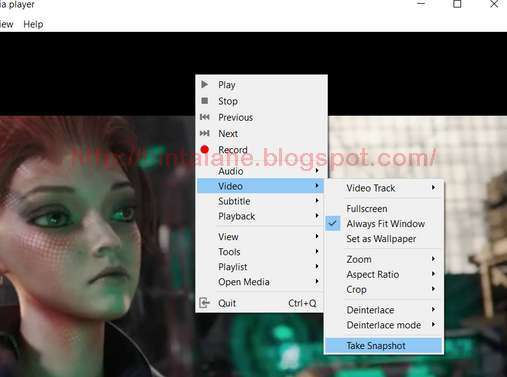Click the Play triangle icon
507x377 pixels.
(x=205, y=84)
